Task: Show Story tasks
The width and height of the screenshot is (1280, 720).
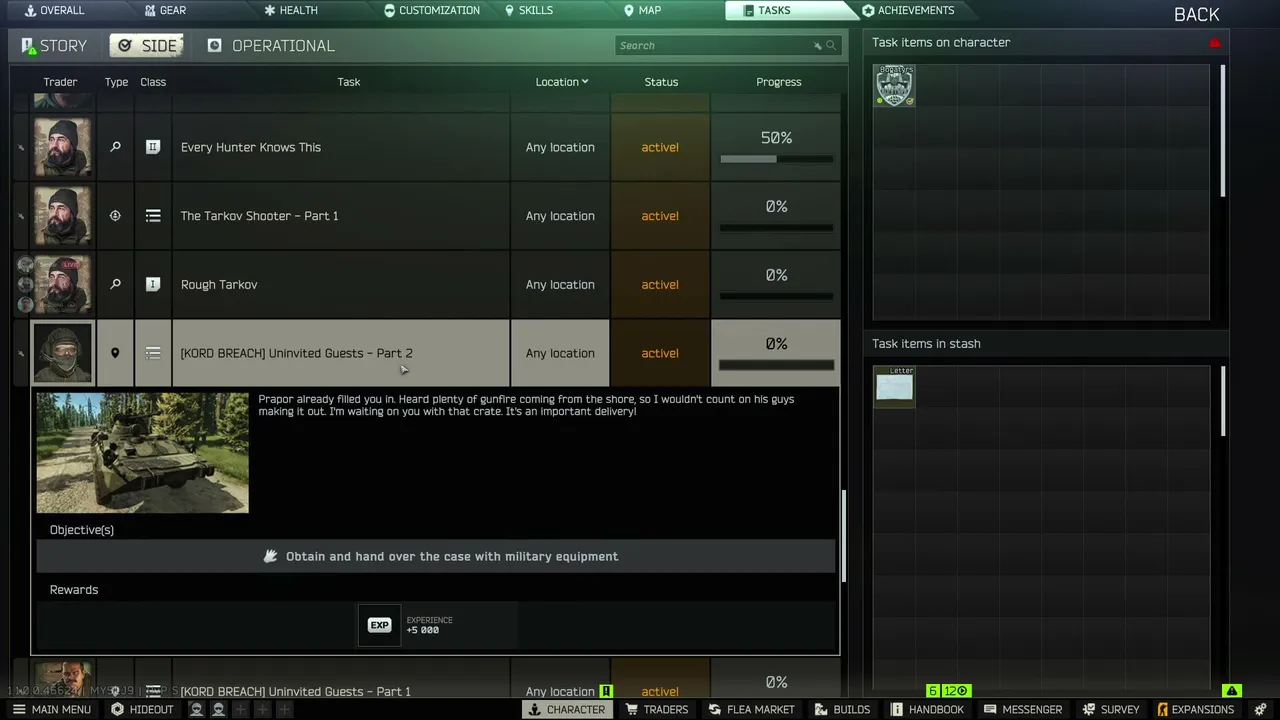Action: point(54,46)
